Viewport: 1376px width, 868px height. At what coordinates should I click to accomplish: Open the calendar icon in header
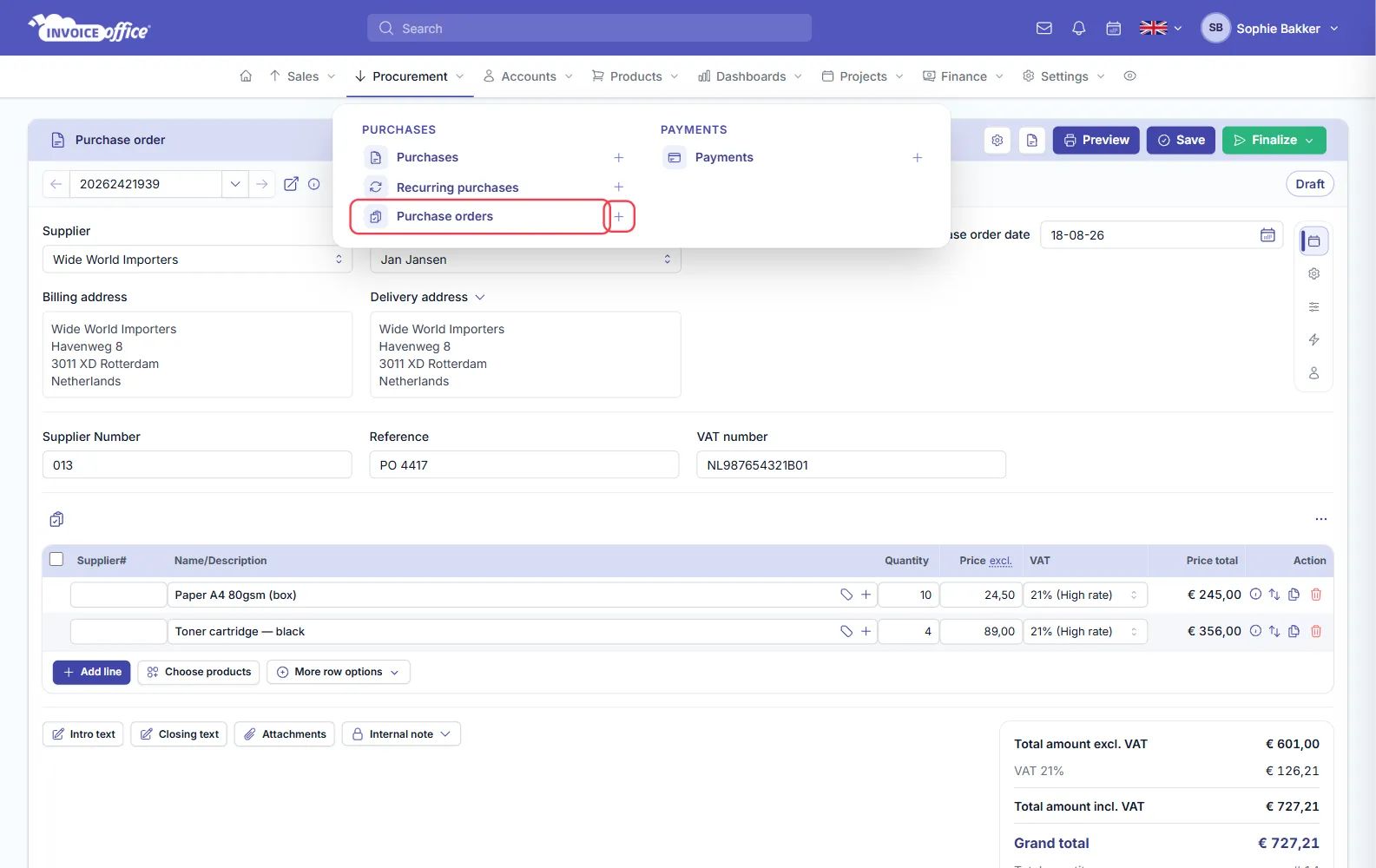pos(1114,29)
